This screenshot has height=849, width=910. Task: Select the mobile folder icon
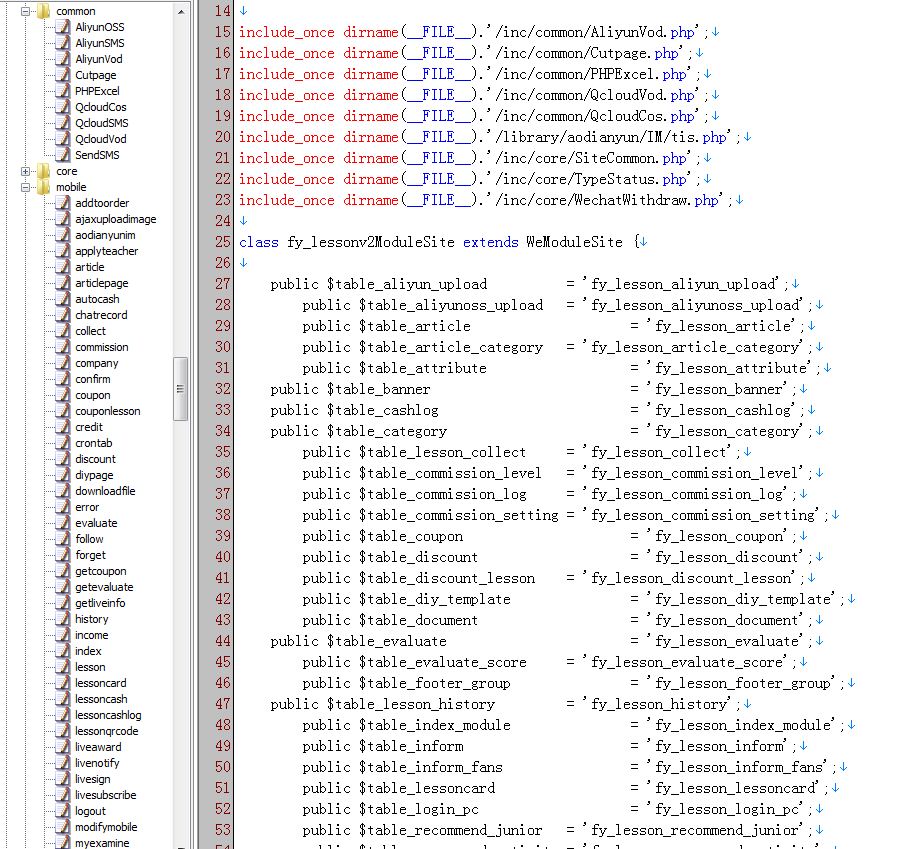(x=44, y=187)
